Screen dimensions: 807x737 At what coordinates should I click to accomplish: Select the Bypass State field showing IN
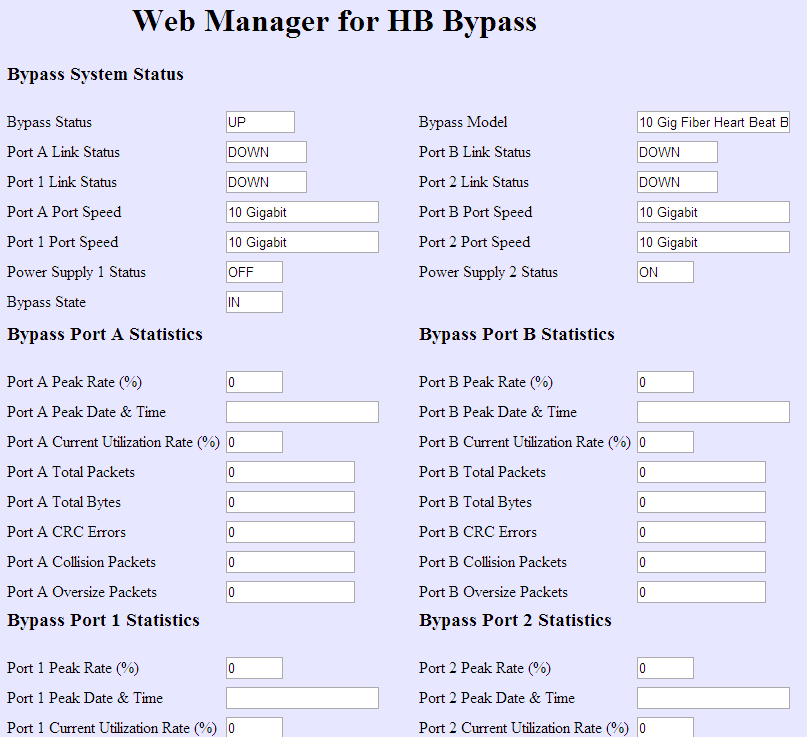(x=254, y=302)
